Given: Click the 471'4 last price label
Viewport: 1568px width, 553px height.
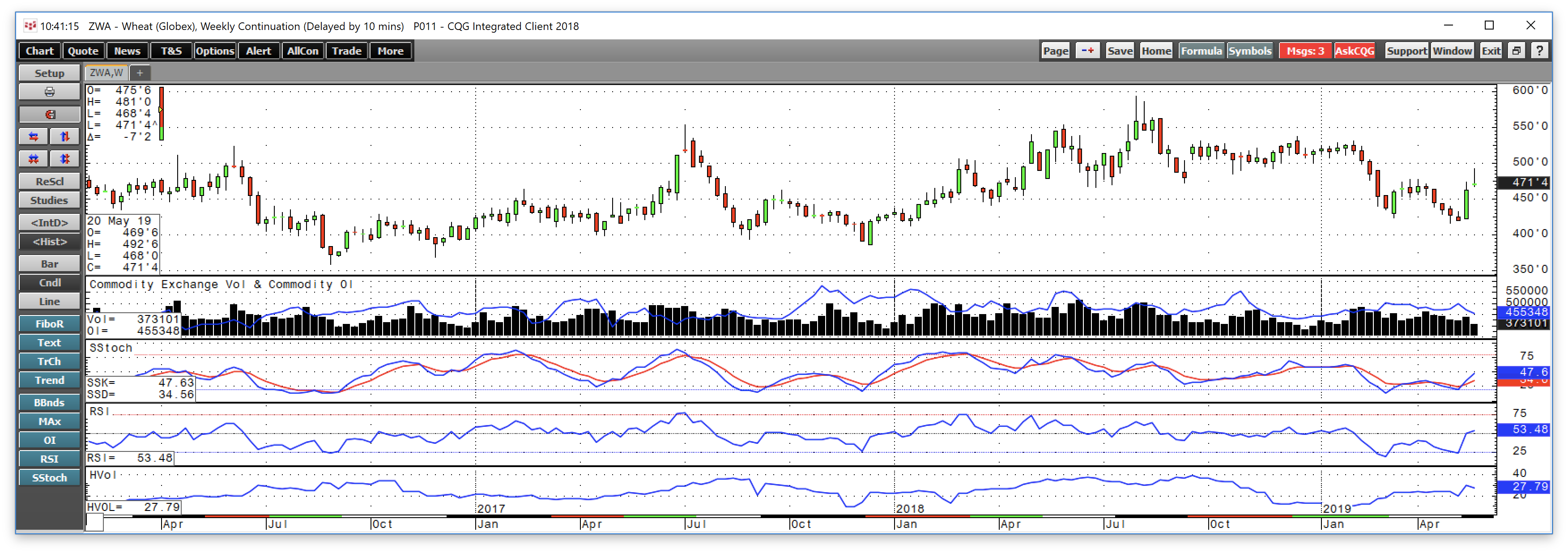Looking at the screenshot, I should [x=1523, y=182].
